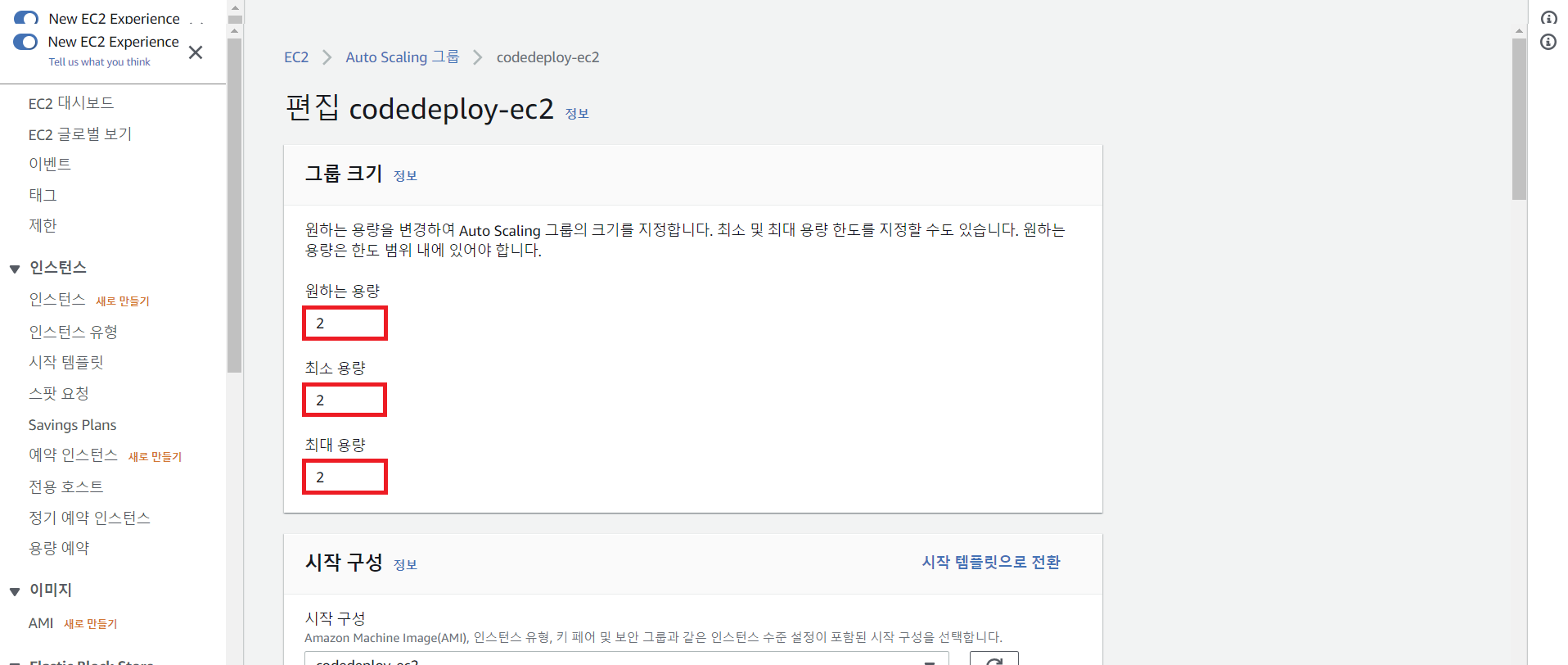The width and height of the screenshot is (1568, 665).
Task: Click the refresh button beside 시작 구성 dropdown
Action: click(x=994, y=658)
